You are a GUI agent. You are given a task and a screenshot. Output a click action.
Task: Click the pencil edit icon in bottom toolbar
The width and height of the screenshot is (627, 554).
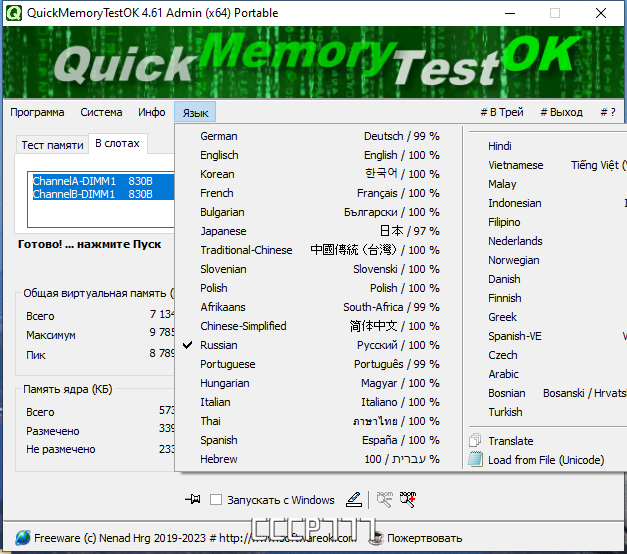click(354, 499)
